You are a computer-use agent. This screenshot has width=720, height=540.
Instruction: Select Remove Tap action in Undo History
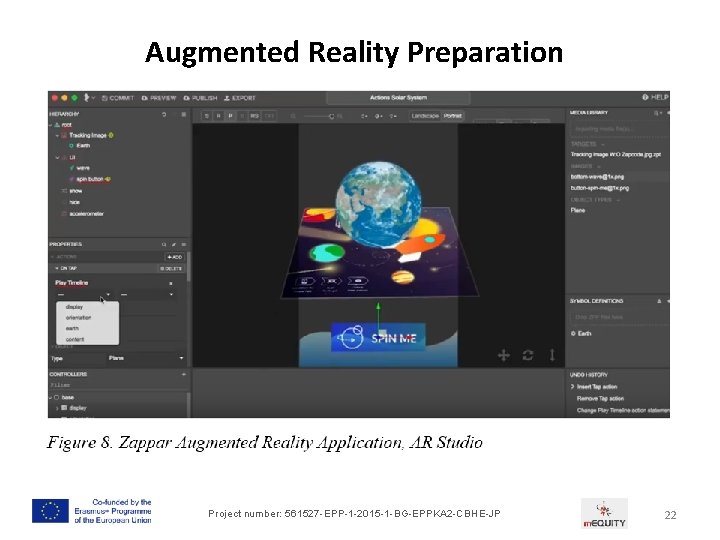pyautogui.click(x=600, y=399)
